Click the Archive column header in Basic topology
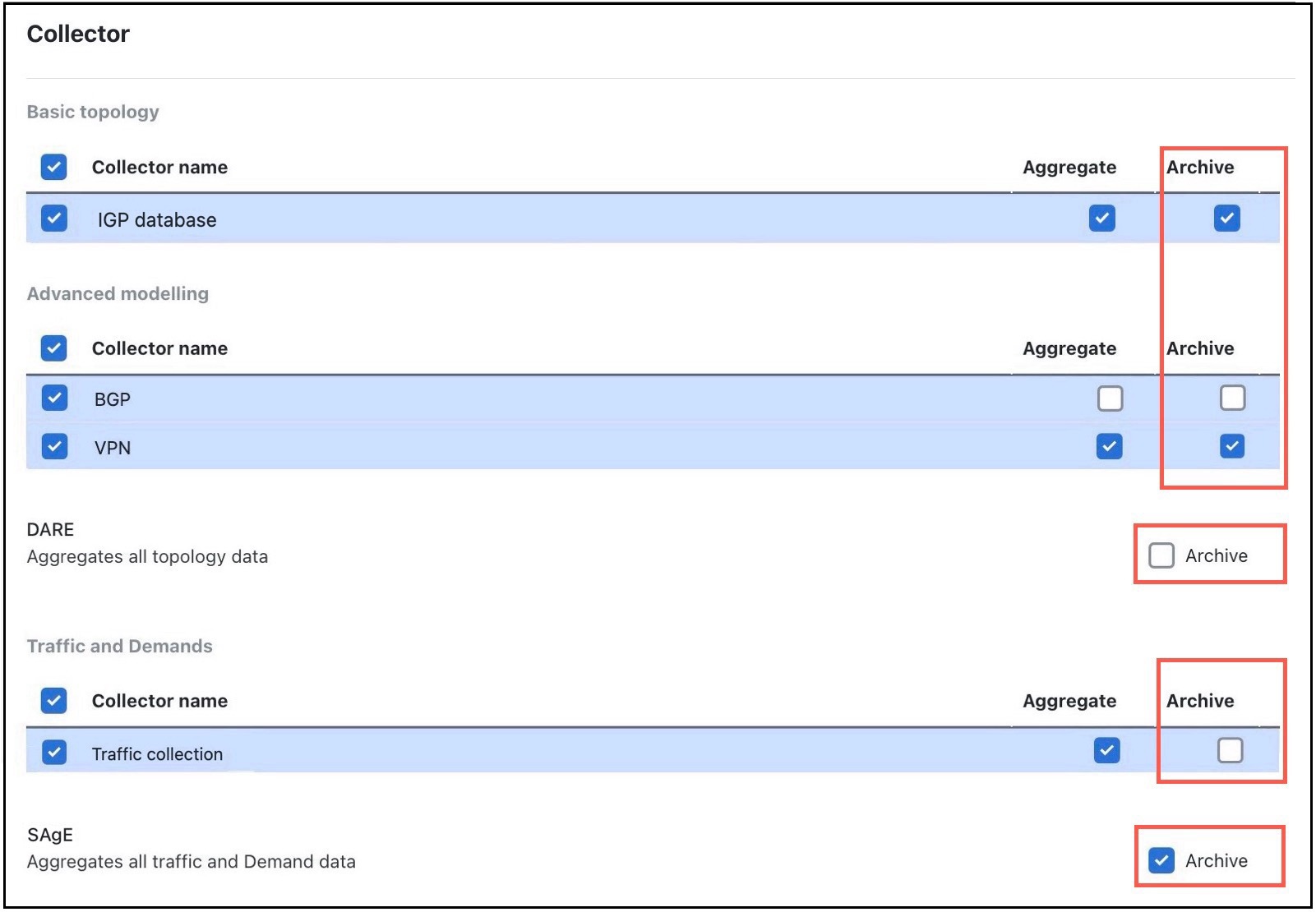Image resolution: width=1316 pixels, height=912 pixels. (x=1200, y=167)
